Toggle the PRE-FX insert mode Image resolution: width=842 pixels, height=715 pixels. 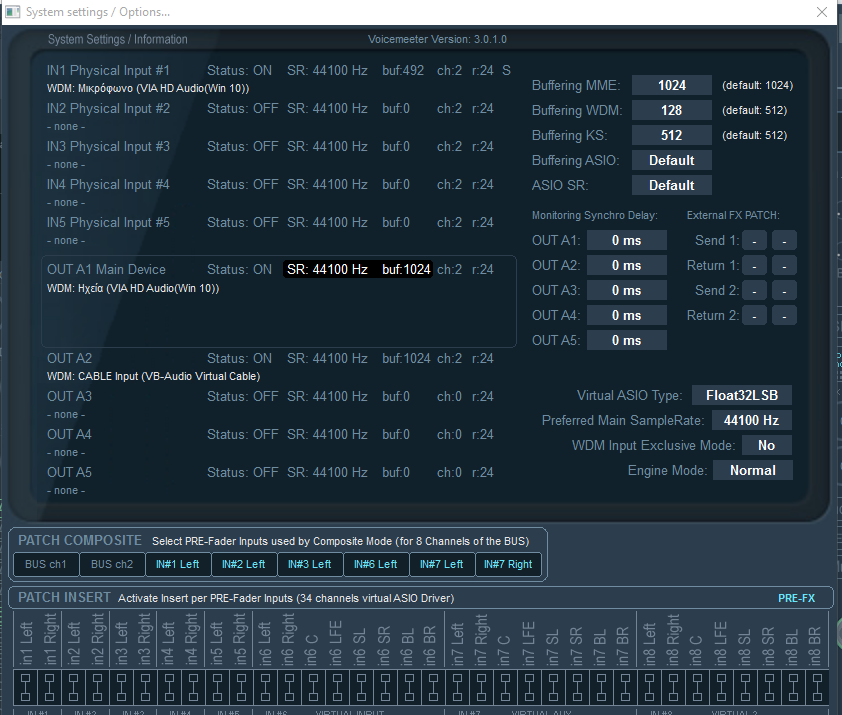click(796, 598)
